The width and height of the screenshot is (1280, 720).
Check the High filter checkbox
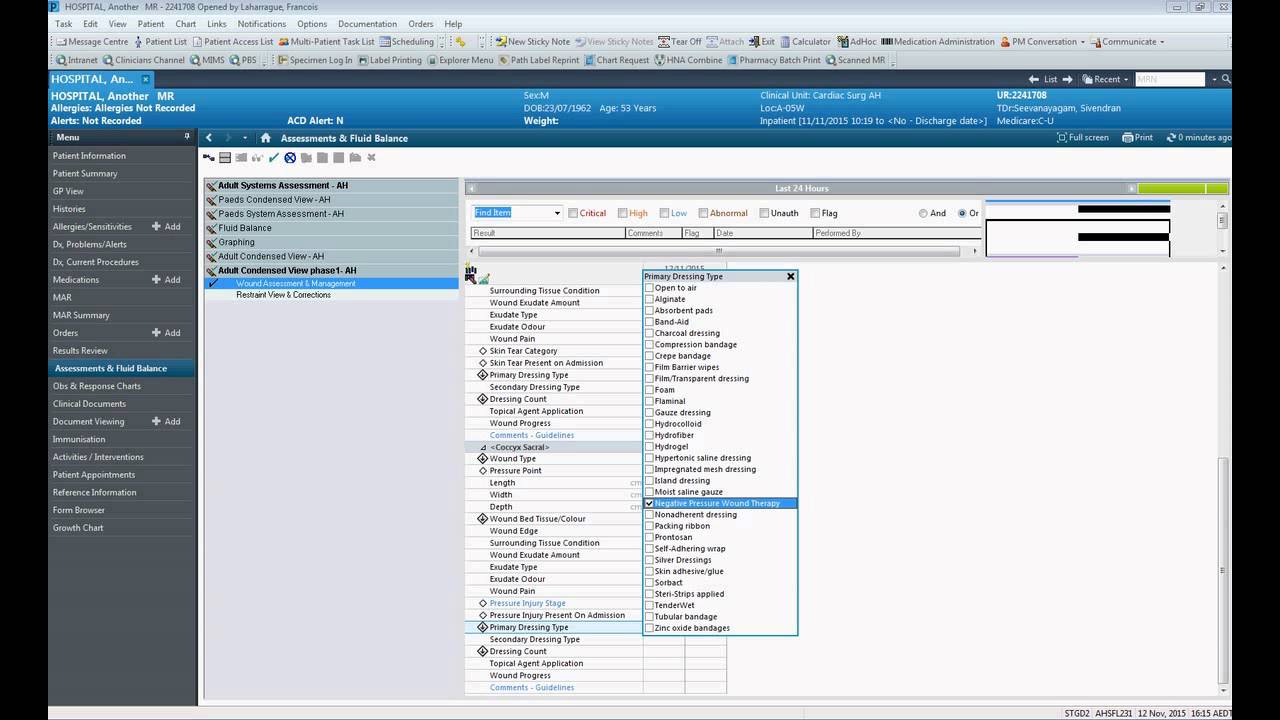click(x=623, y=213)
